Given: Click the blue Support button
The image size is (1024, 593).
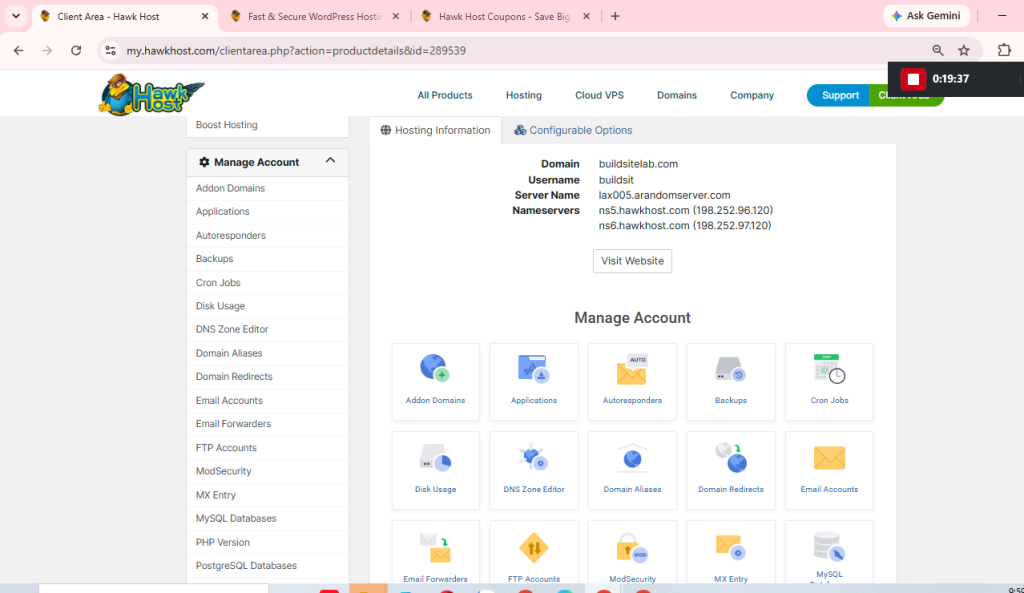Looking at the screenshot, I should [x=839, y=95].
